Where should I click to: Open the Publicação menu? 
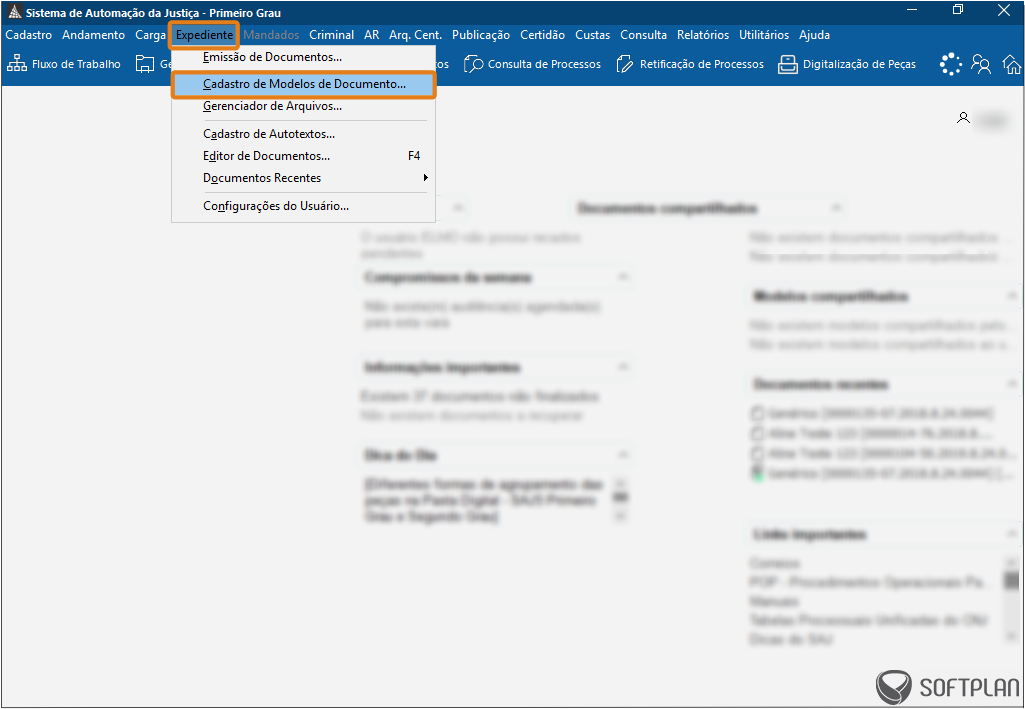pyautogui.click(x=481, y=35)
